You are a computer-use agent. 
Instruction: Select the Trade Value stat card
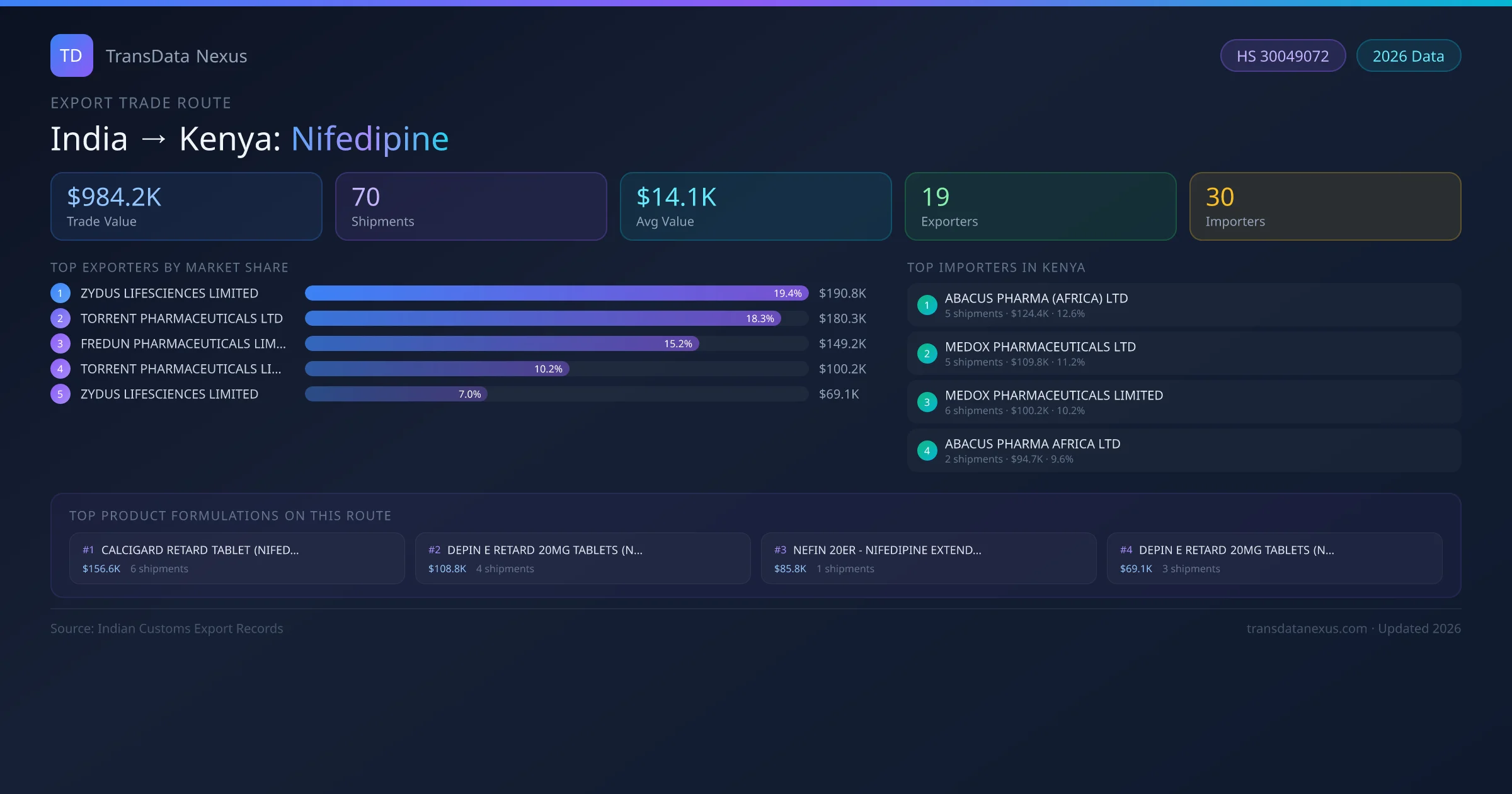click(x=186, y=207)
